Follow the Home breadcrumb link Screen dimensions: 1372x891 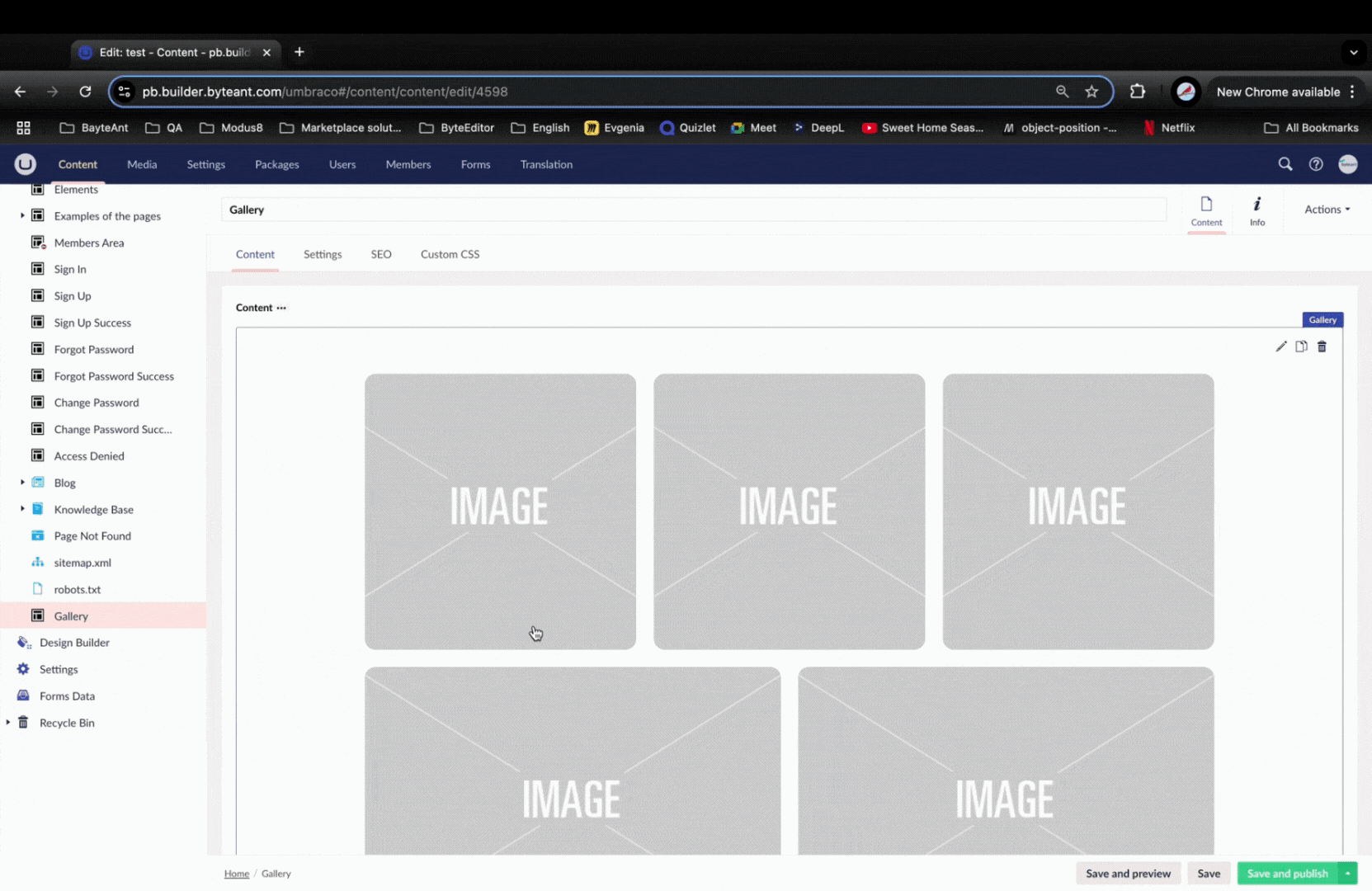click(237, 874)
